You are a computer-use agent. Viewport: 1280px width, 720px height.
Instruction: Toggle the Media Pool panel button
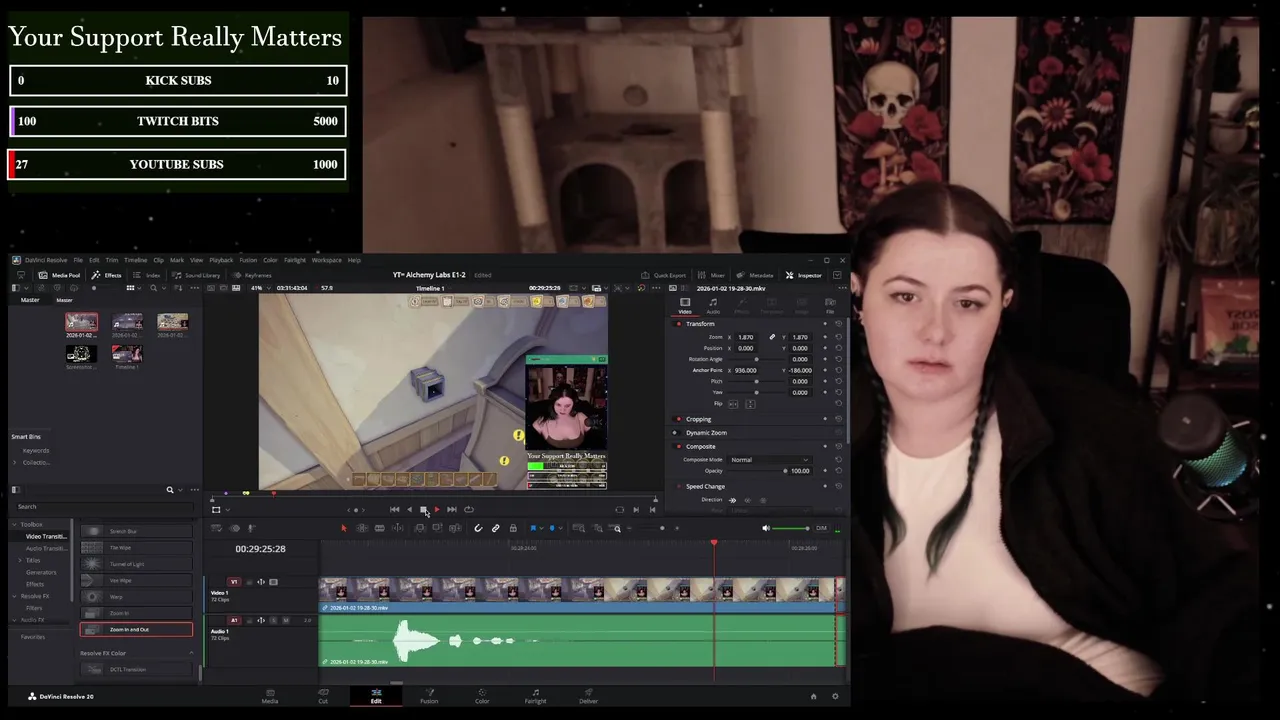tap(59, 275)
